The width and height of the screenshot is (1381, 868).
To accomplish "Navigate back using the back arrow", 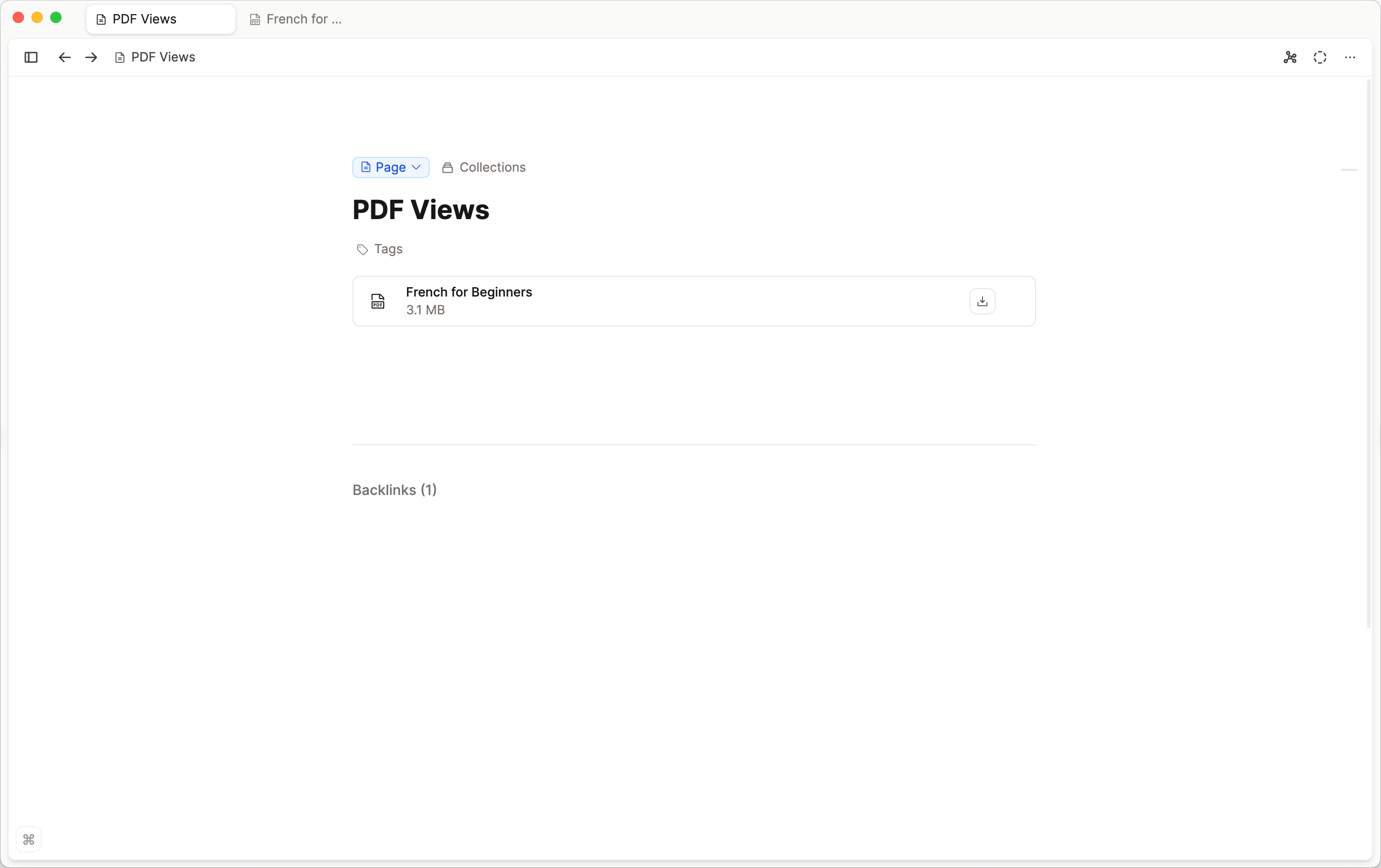I will (x=64, y=57).
